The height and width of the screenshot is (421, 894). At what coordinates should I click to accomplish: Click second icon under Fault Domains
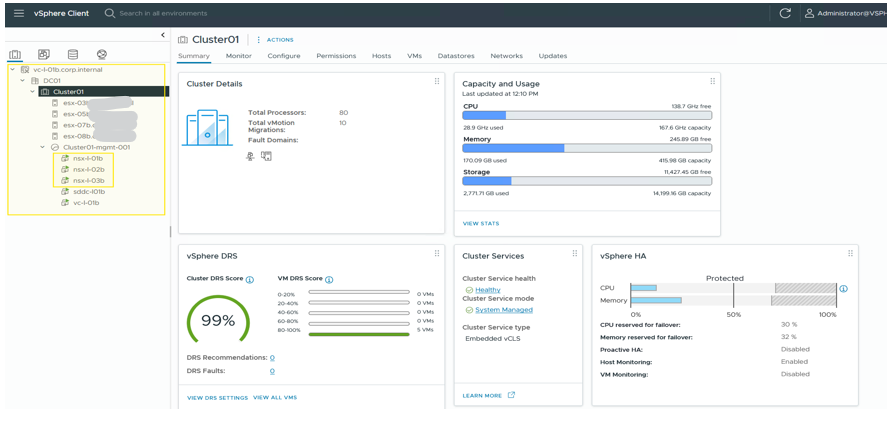pyautogui.click(x=266, y=156)
